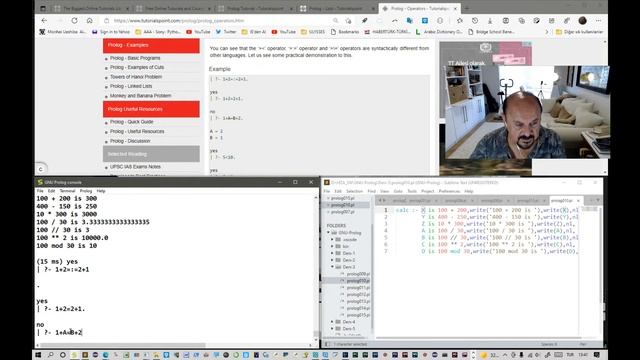Open Prolog - Discussion link
Screen dimensions: 640x360
pyautogui.click(x=130, y=141)
